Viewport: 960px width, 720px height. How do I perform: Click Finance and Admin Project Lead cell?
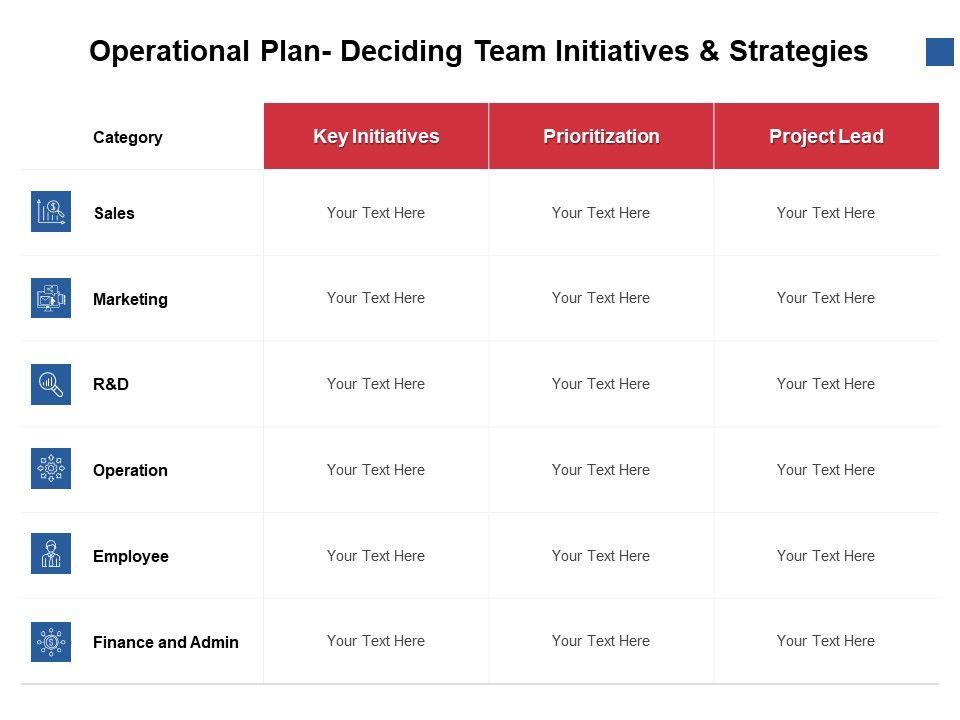pos(826,641)
